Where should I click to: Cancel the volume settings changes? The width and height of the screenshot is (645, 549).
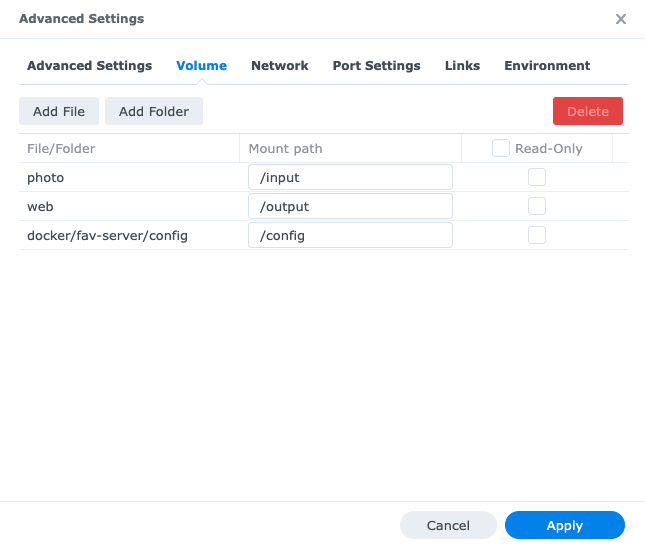click(x=448, y=525)
